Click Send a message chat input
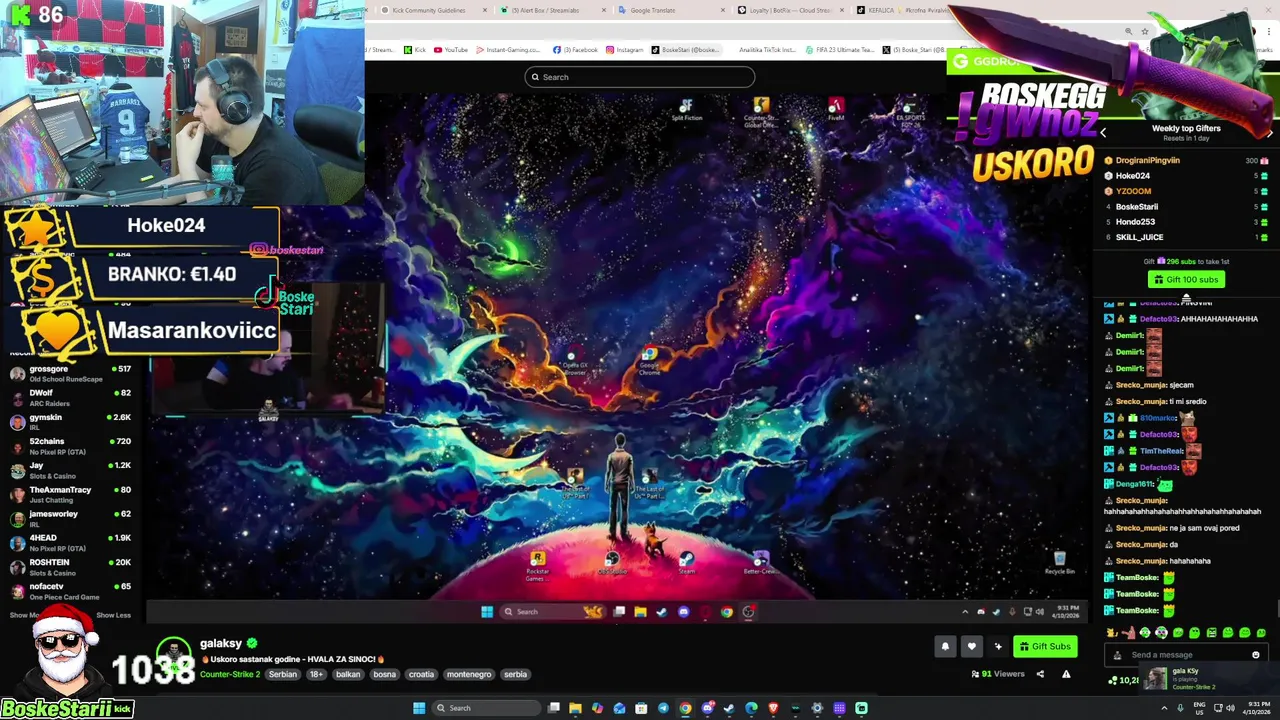 (x=1185, y=655)
